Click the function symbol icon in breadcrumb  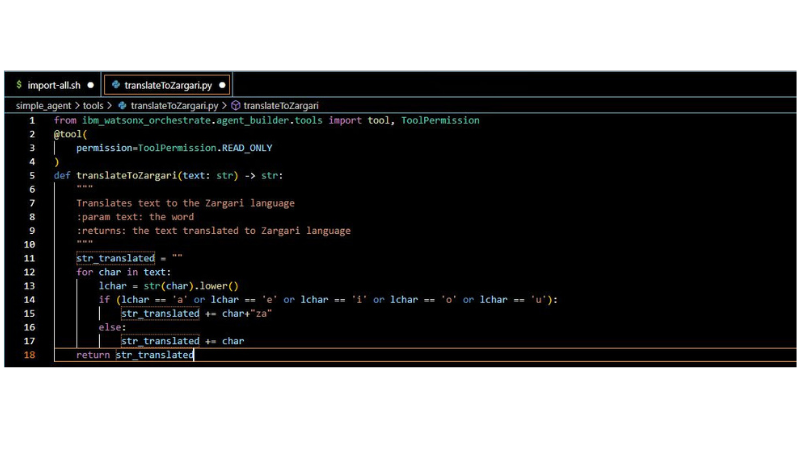(236, 105)
